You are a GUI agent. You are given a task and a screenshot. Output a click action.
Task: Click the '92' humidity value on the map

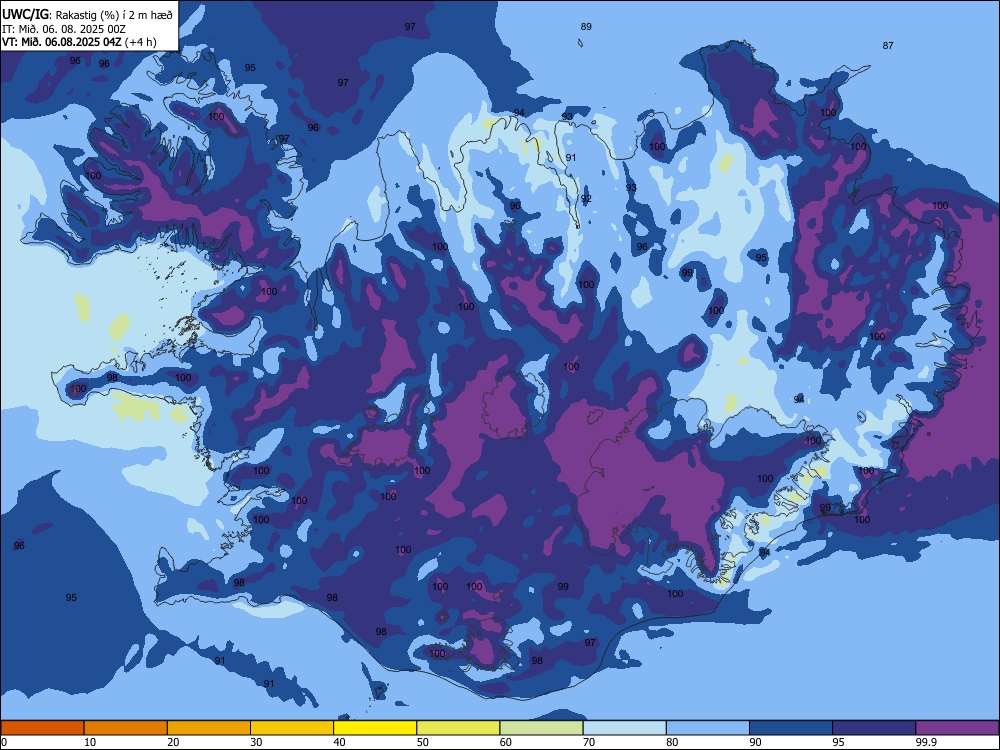[586, 198]
